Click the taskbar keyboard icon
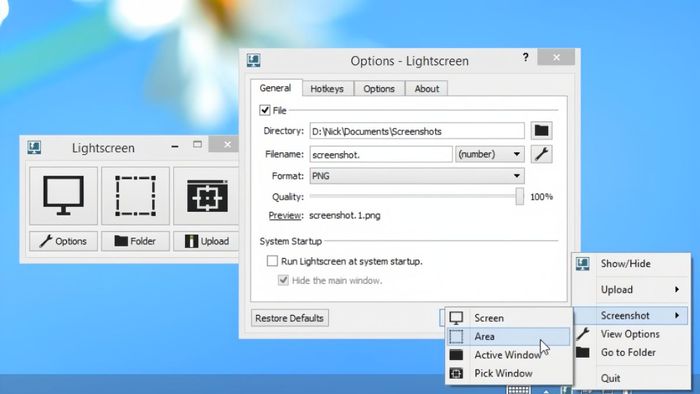Image resolution: width=700 pixels, height=394 pixels. pyautogui.click(x=518, y=390)
